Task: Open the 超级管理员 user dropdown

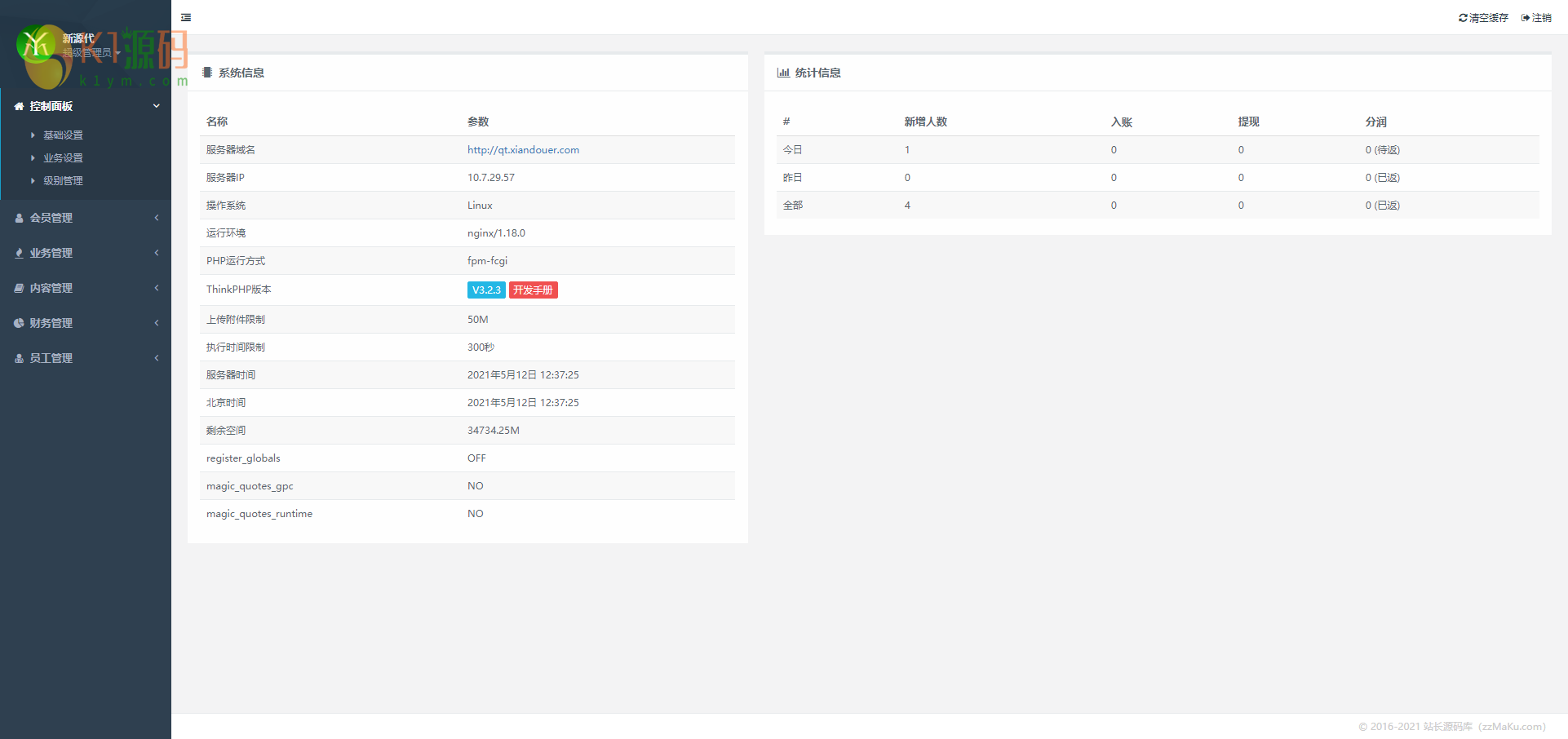Action: pos(91,52)
